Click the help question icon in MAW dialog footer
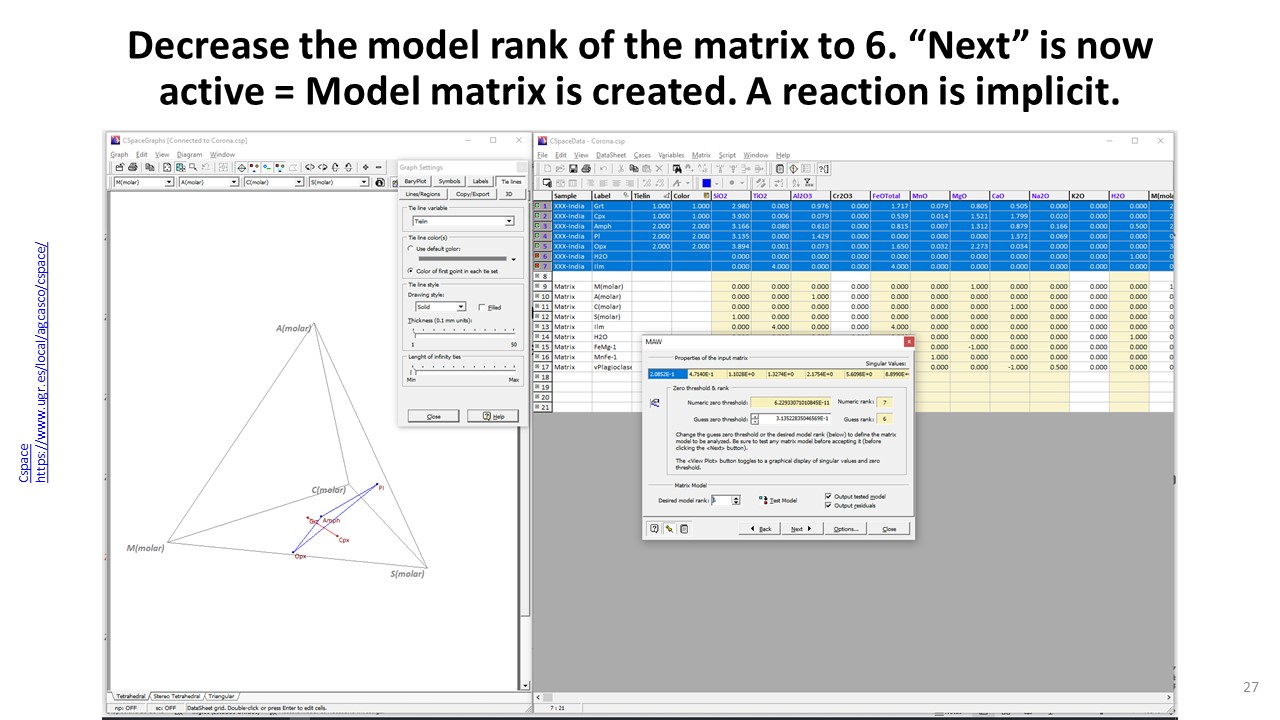1280x720 pixels. click(655, 529)
